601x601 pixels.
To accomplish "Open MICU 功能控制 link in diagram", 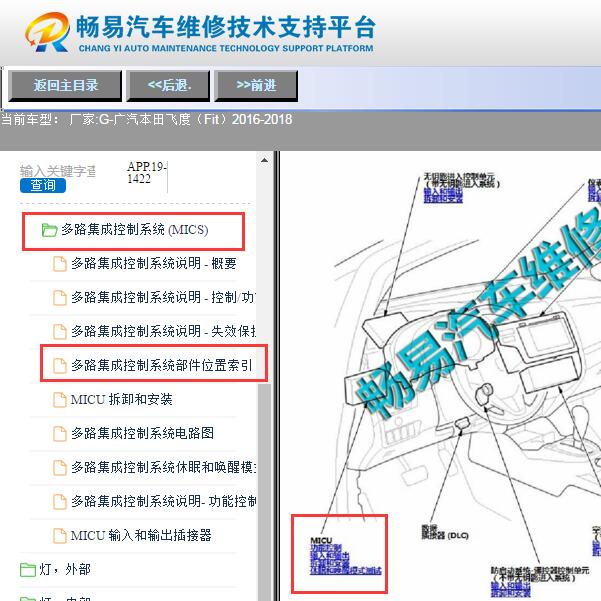I will point(325,548).
